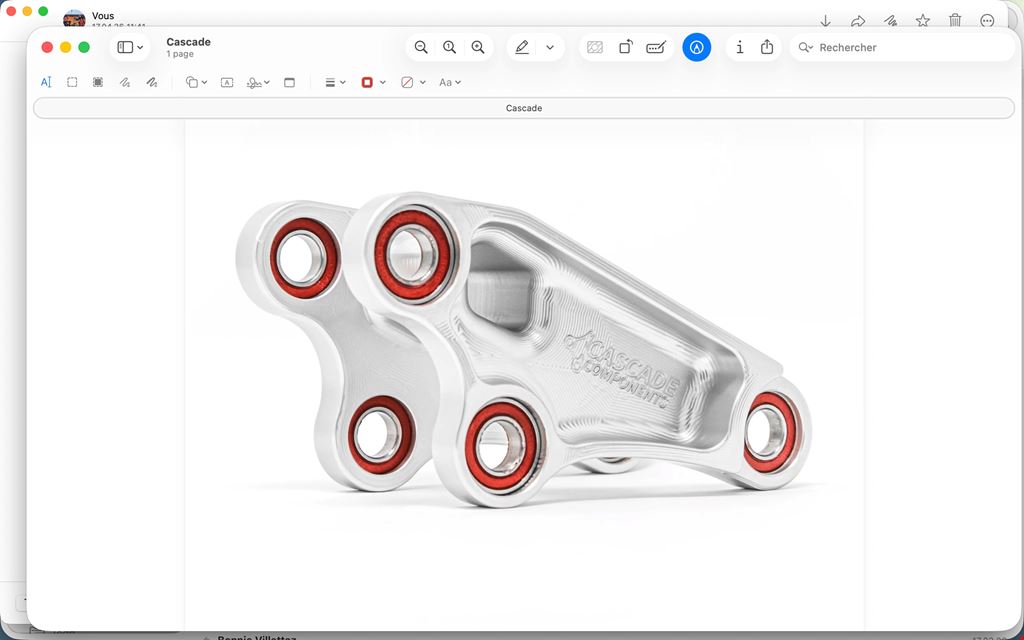Toggle the form filling toolbar
Image resolution: width=1024 pixels, height=640 pixels.
[x=656, y=47]
